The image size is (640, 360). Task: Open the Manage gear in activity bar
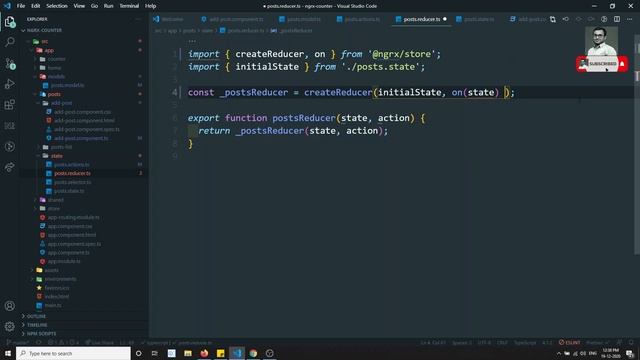[10, 326]
